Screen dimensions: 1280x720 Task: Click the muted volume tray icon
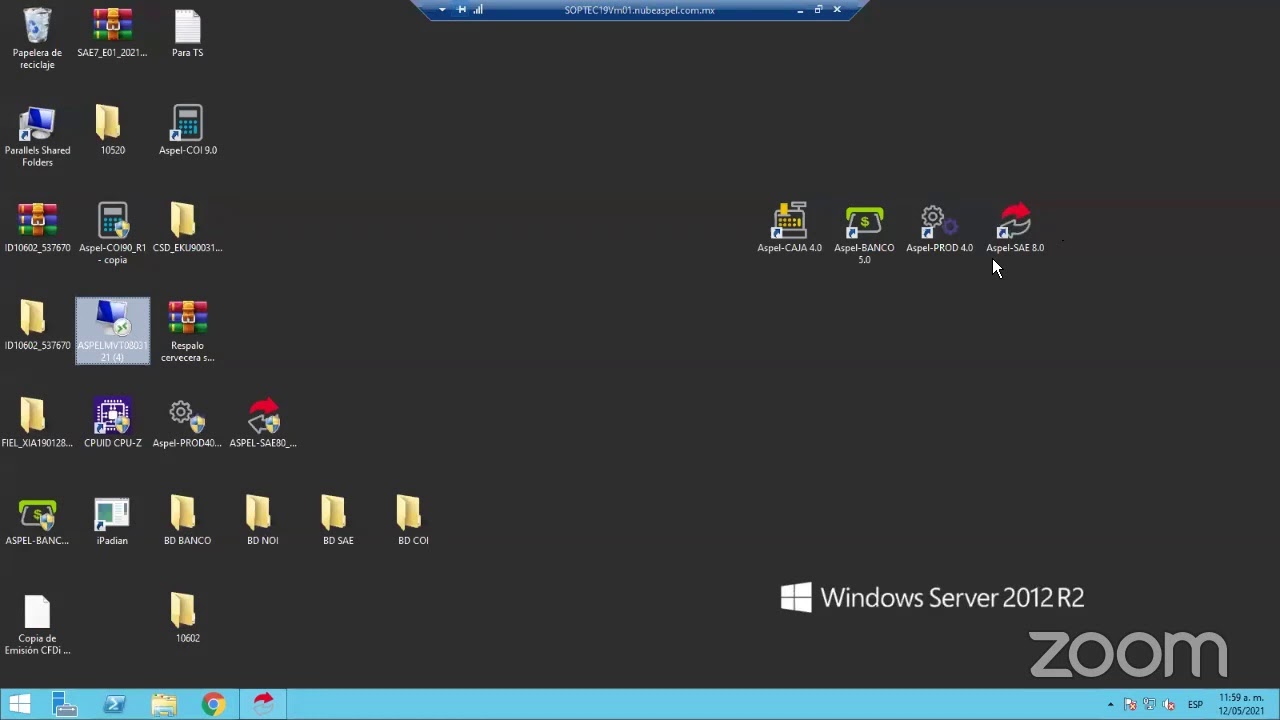coord(1169,705)
